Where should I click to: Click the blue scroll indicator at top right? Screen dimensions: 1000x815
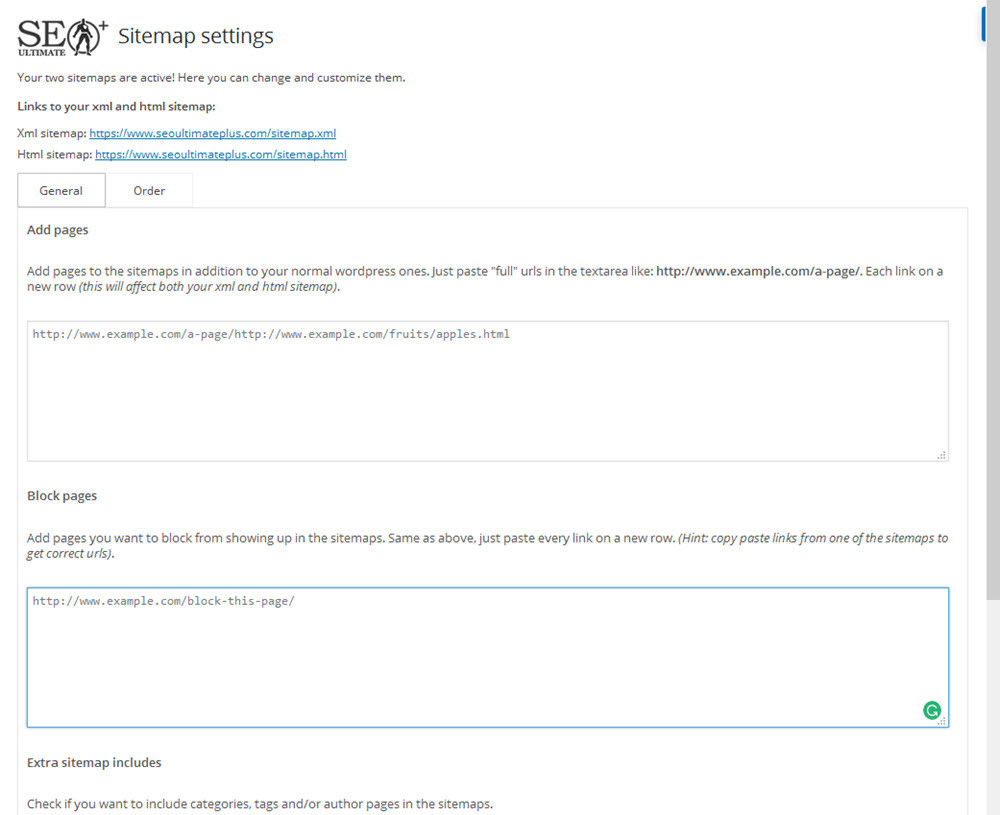pyautogui.click(x=983, y=25)
